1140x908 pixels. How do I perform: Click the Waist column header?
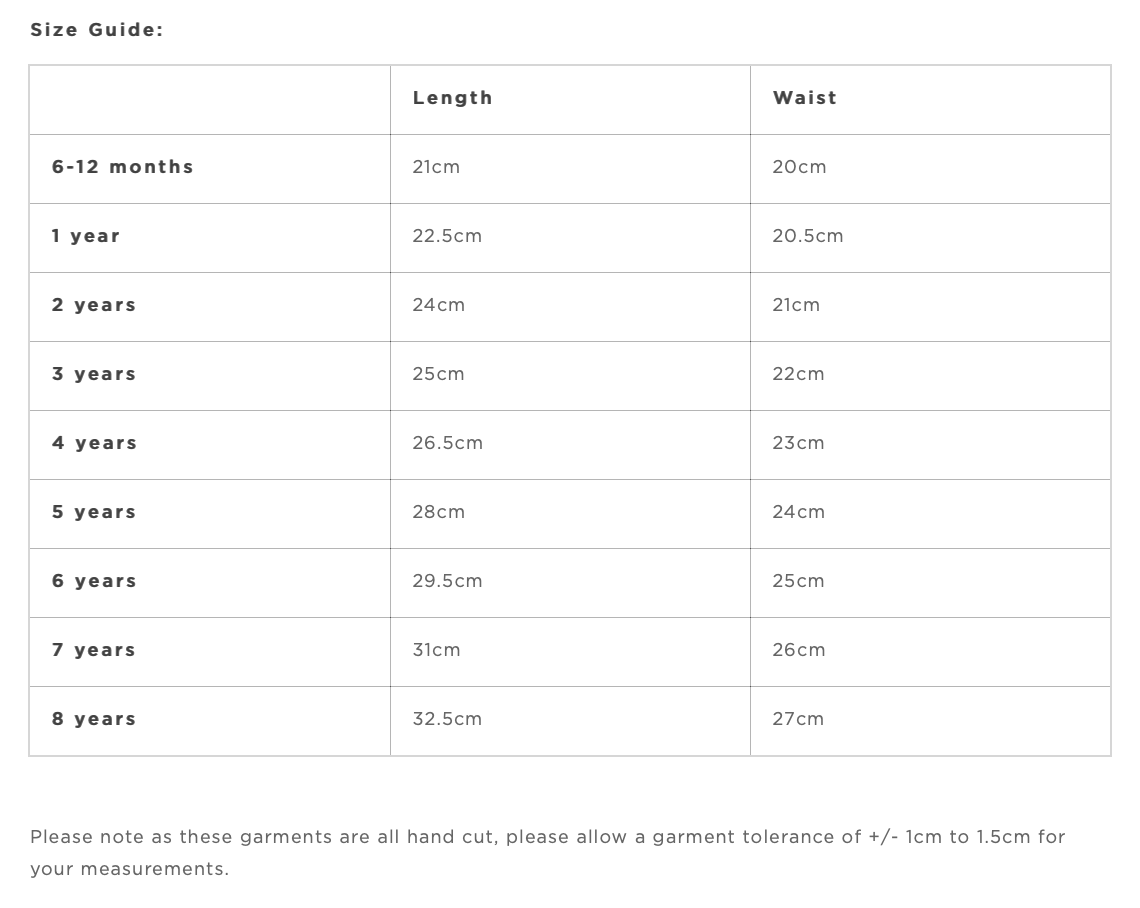(804, 98)
